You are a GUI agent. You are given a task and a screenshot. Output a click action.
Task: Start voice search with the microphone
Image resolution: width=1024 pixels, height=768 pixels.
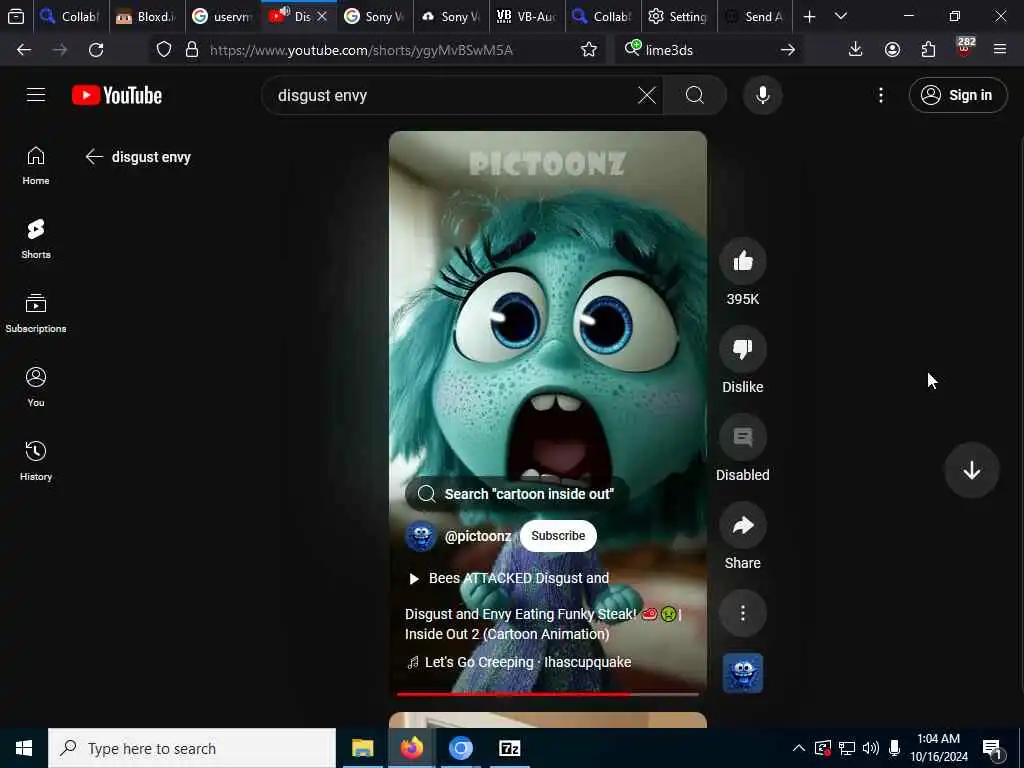click(x=762, y=95)
